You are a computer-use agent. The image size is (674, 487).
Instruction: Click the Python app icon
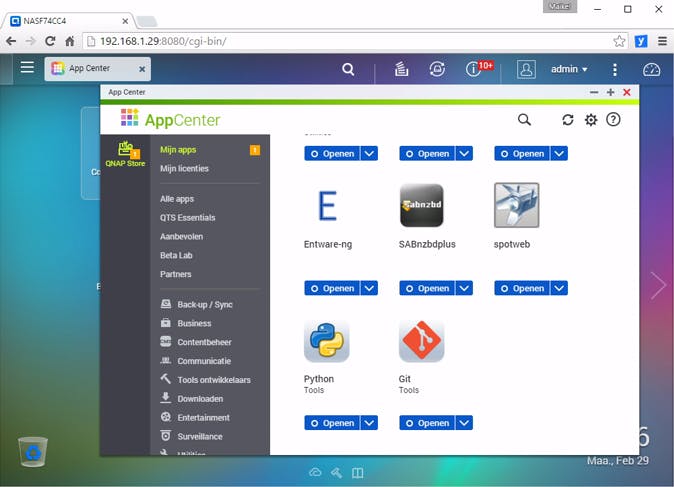[327, 340]
